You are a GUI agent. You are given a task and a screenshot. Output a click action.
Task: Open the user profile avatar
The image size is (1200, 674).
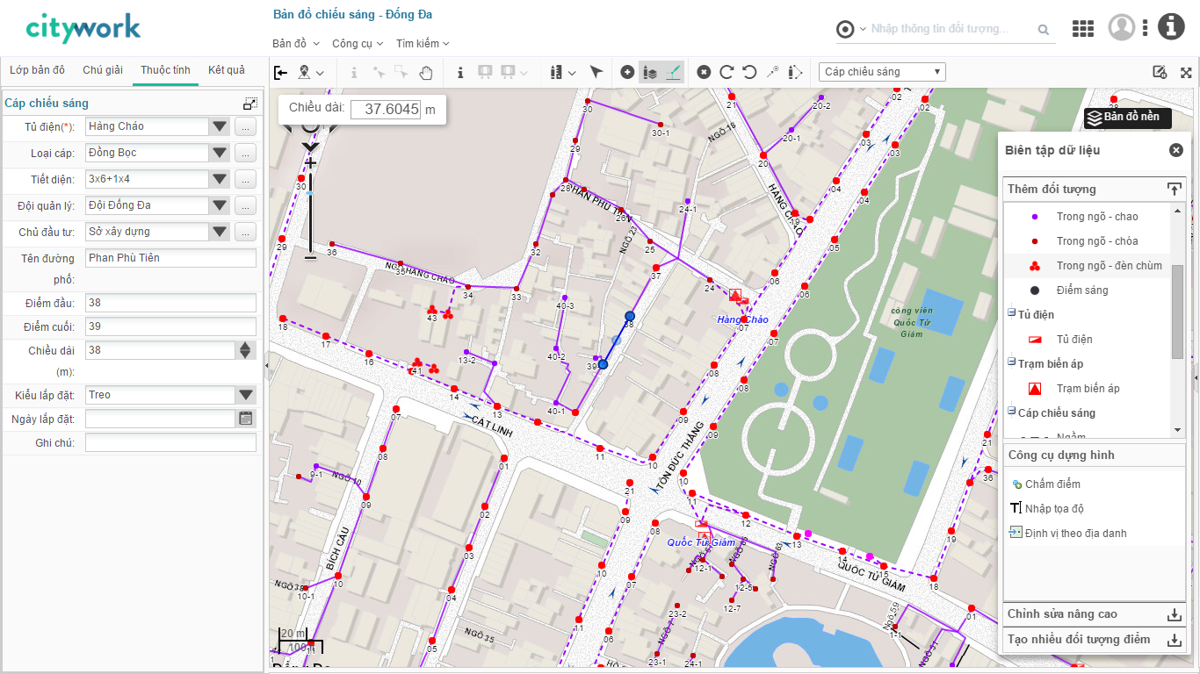[x=1122, y=27]
